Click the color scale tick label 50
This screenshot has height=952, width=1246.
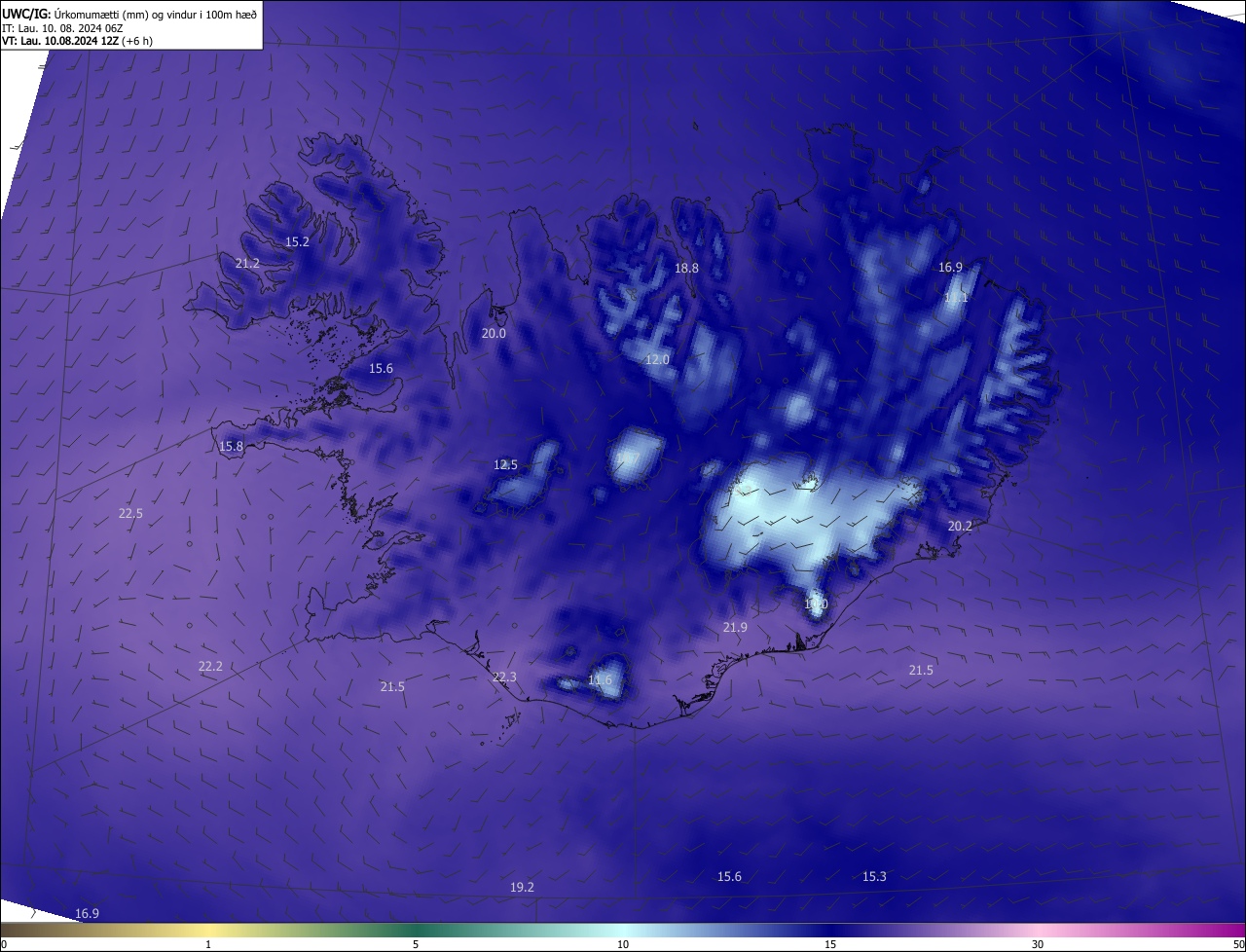pos(1238,944)
